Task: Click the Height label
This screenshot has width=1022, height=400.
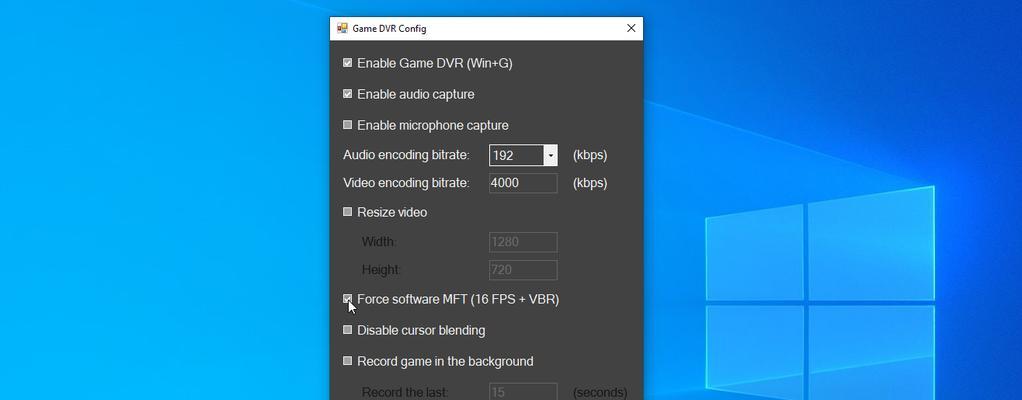Action: point(381,270)
